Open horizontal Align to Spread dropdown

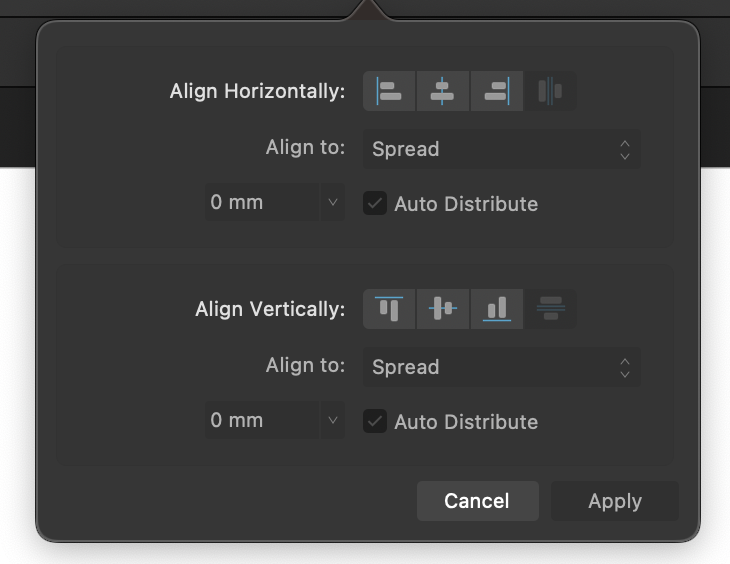[x=502, y=149]
